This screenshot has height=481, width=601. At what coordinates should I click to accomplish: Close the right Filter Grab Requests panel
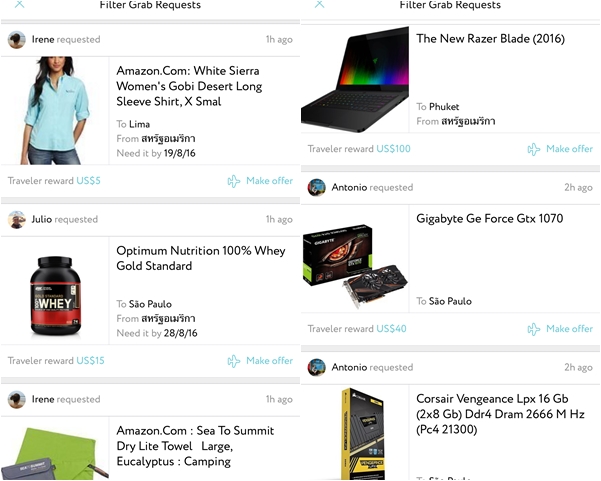[x=319, y=4]
